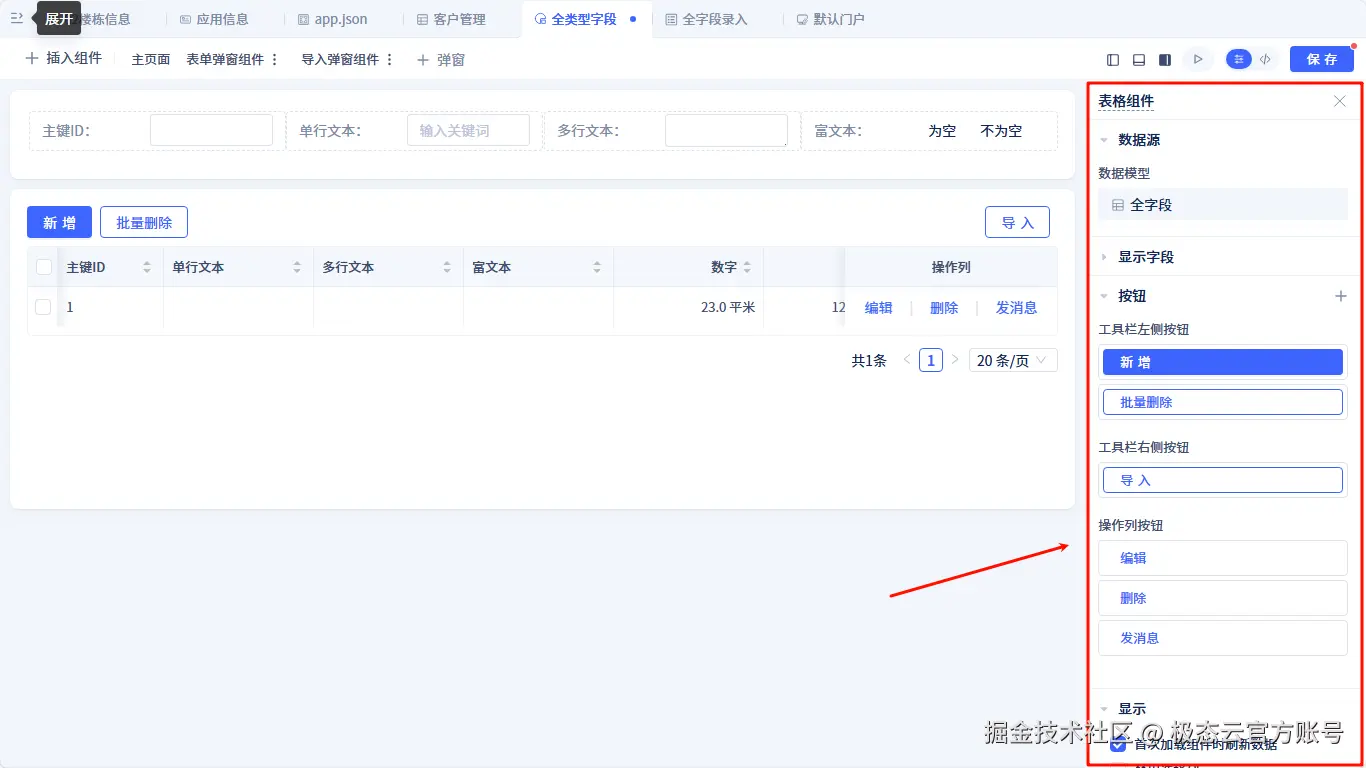The height and width of the screenshot is (768, 1366).
Task: Switch to the 默认门户 tab
Action: [830, 19]
